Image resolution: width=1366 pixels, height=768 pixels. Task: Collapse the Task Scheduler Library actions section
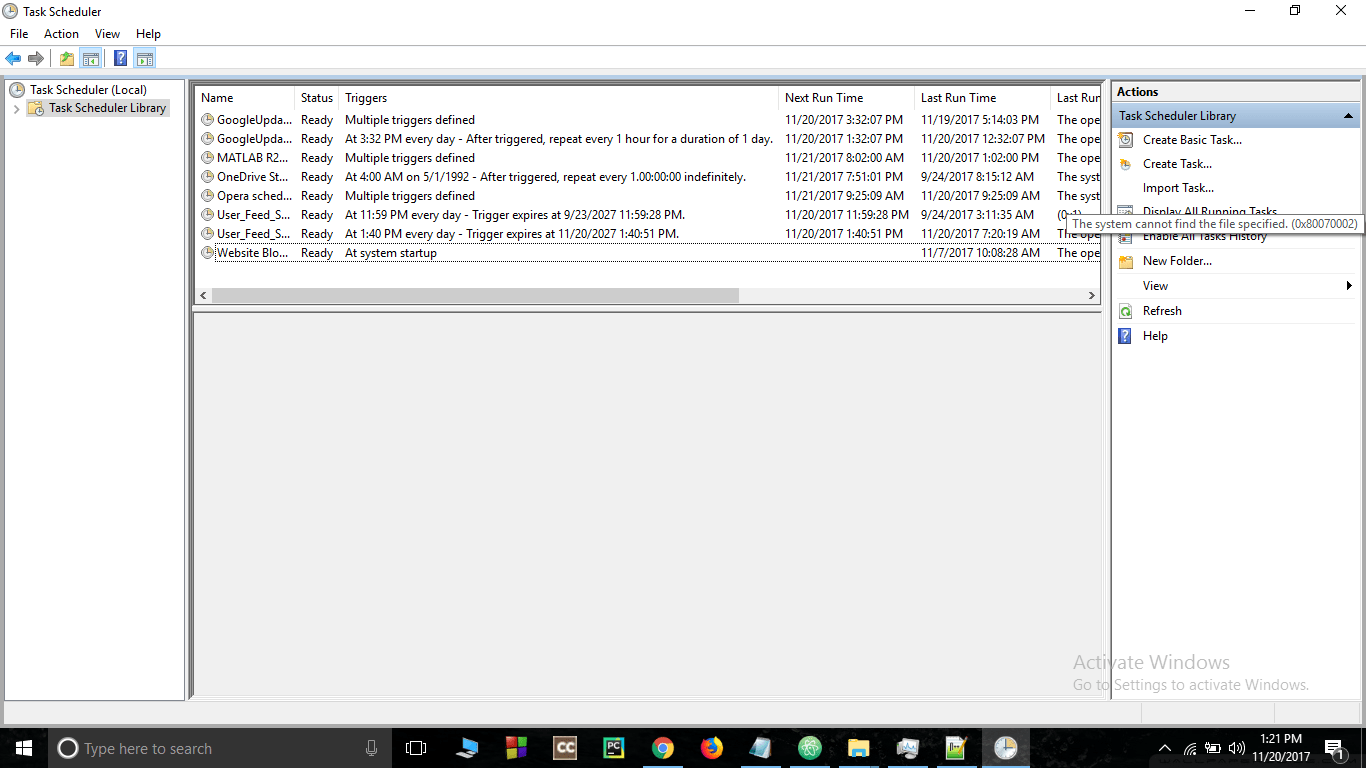tap(1348, 117)
